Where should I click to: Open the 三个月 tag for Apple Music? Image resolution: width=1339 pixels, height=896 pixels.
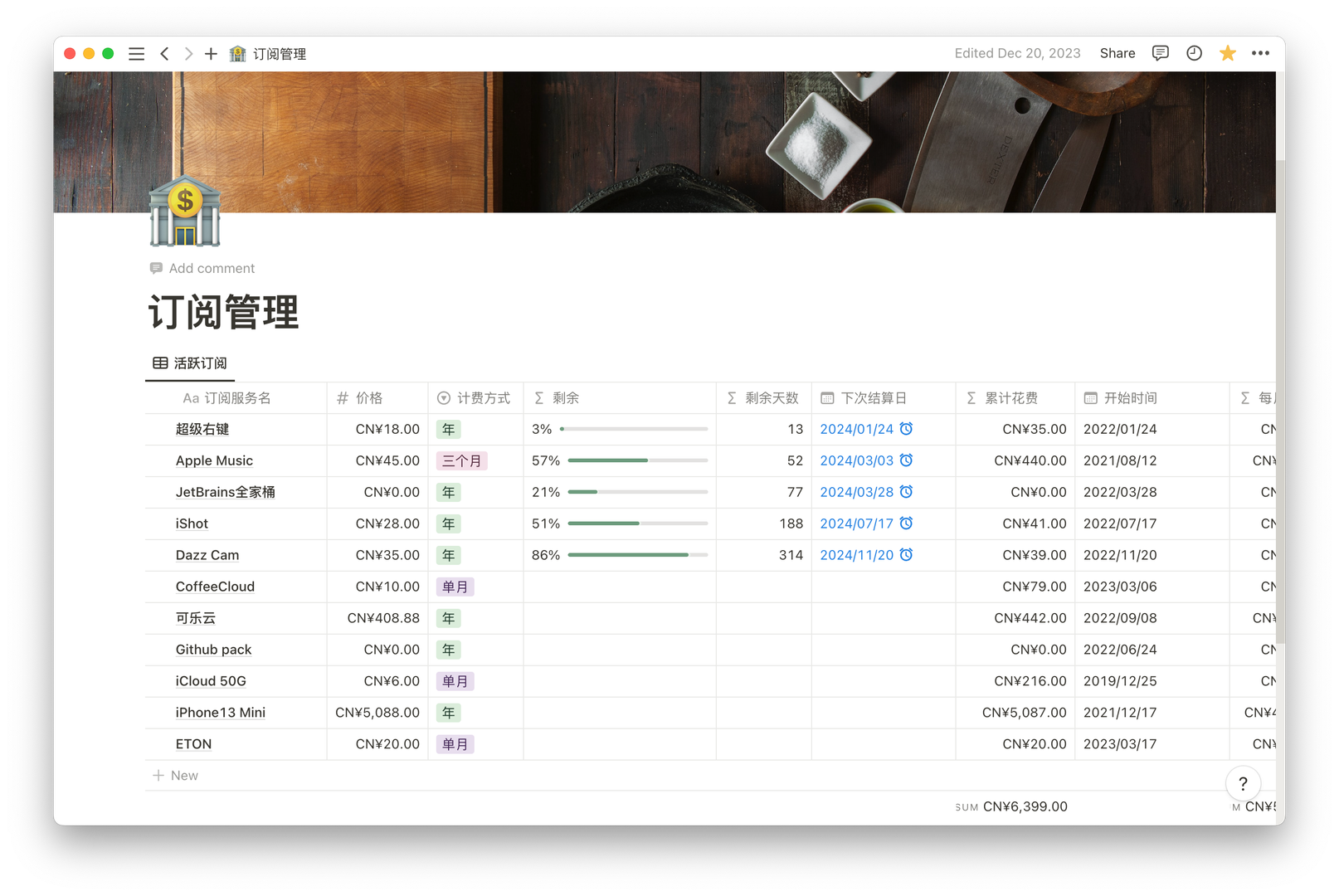[x=461, y=461]
